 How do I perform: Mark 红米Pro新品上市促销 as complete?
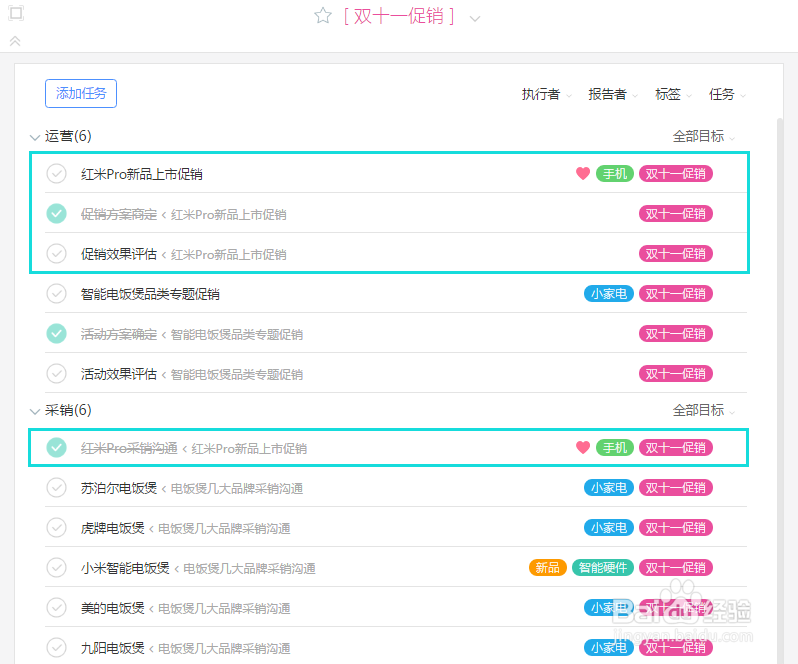pyautogui.click(x=56, y=174)
